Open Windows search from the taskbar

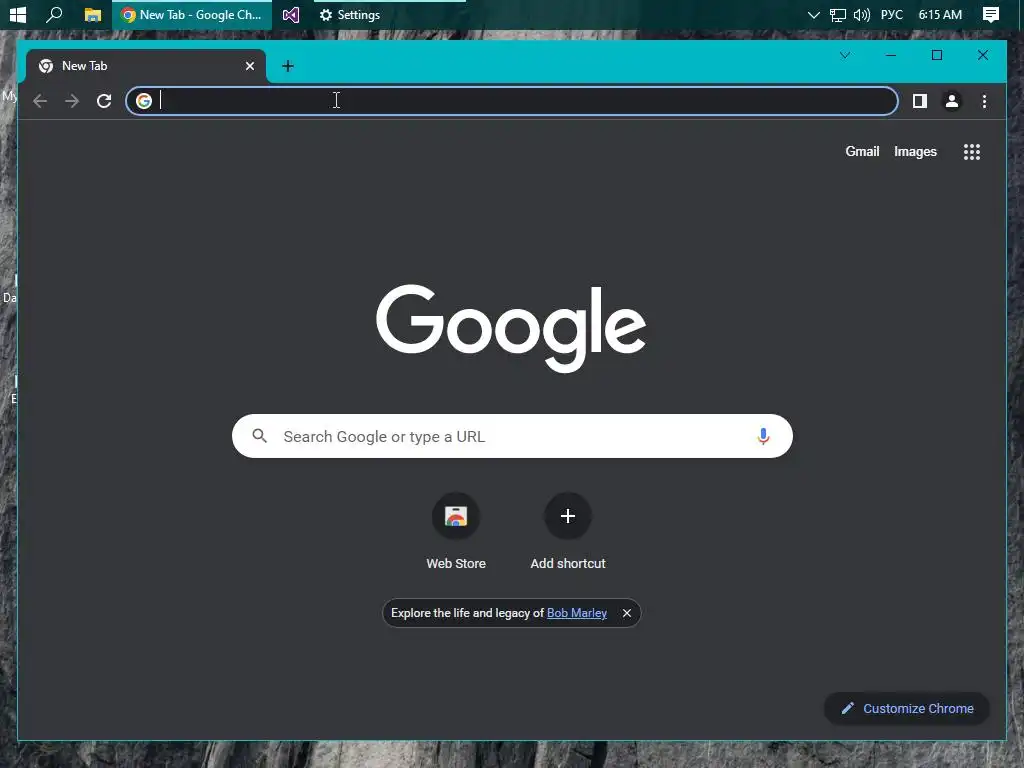pyautogui.click(x=54, y=14)
